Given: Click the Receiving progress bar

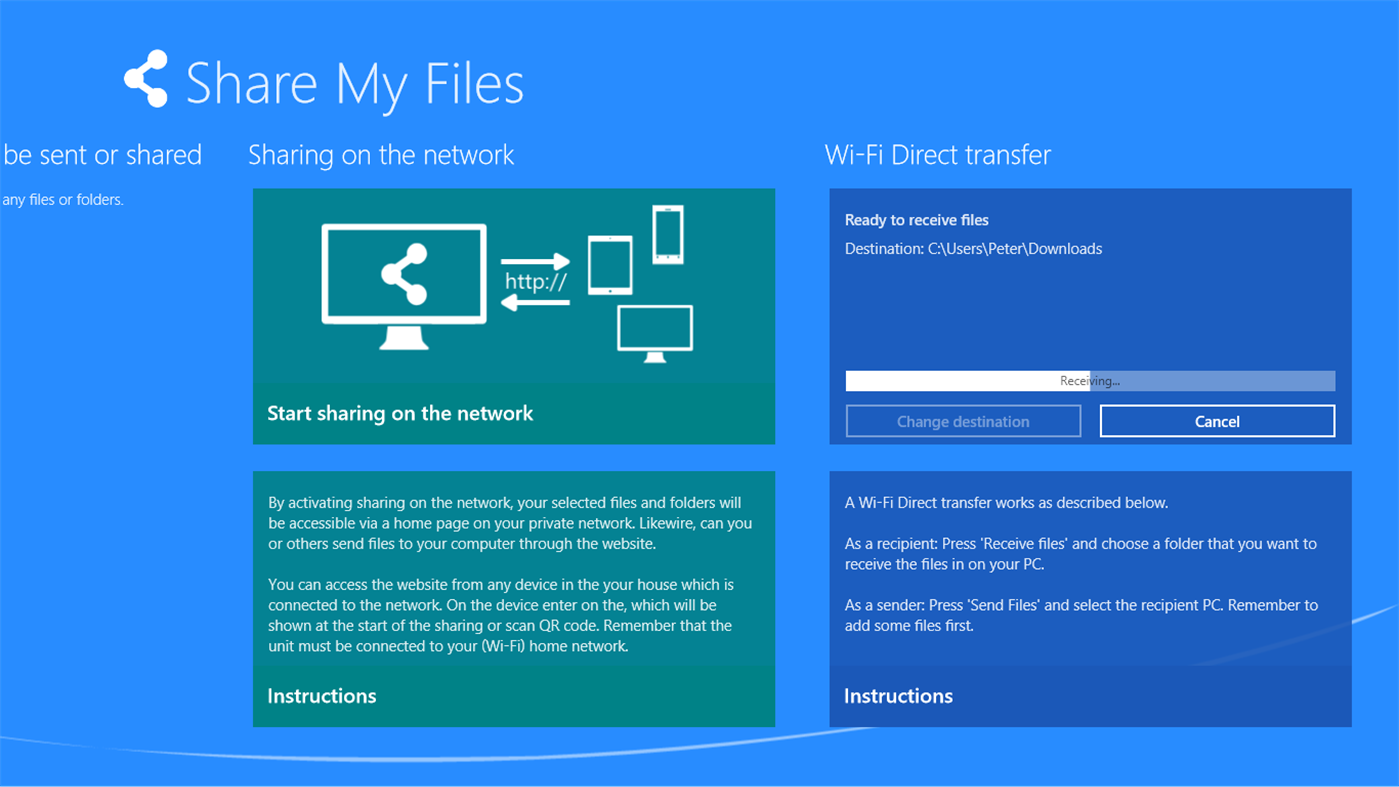Looking at the screenshot, I should 1090,380.
